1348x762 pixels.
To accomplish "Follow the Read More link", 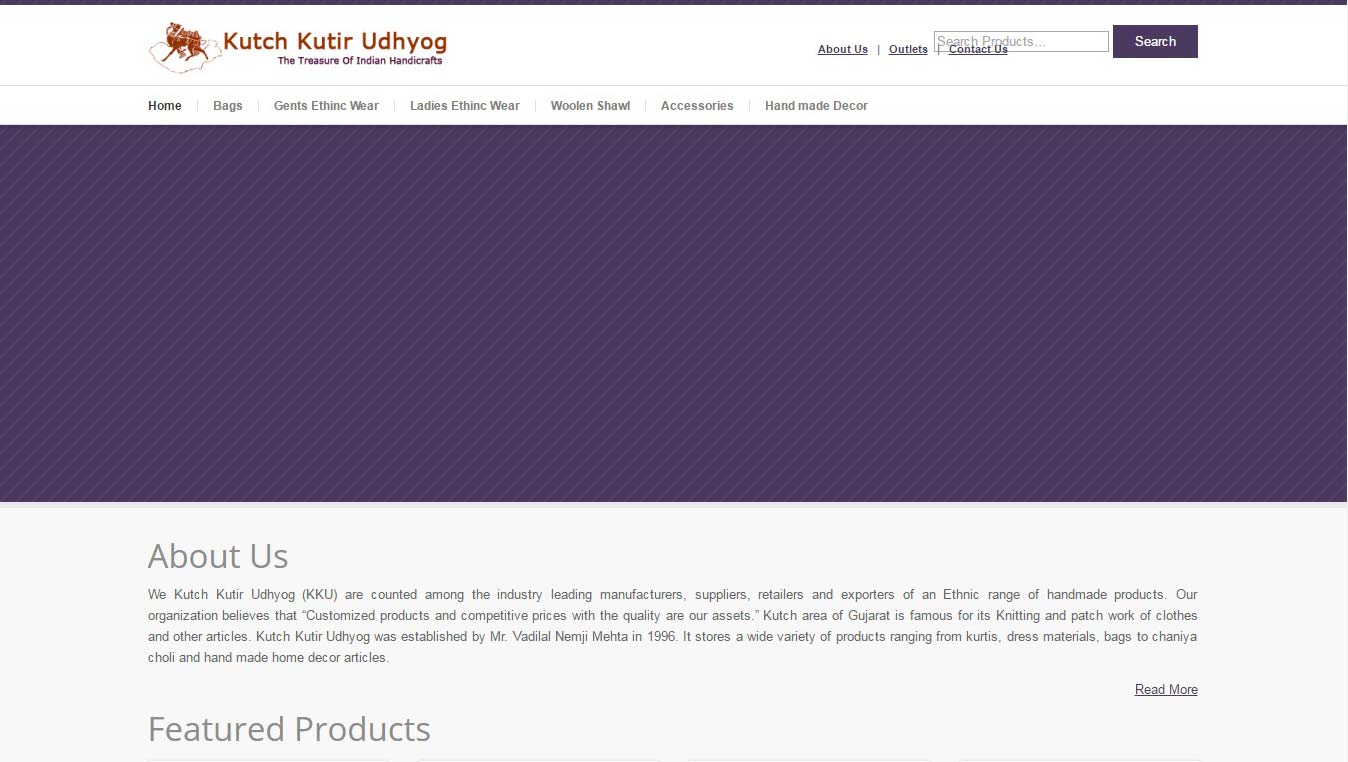I will click(1165, 689).
